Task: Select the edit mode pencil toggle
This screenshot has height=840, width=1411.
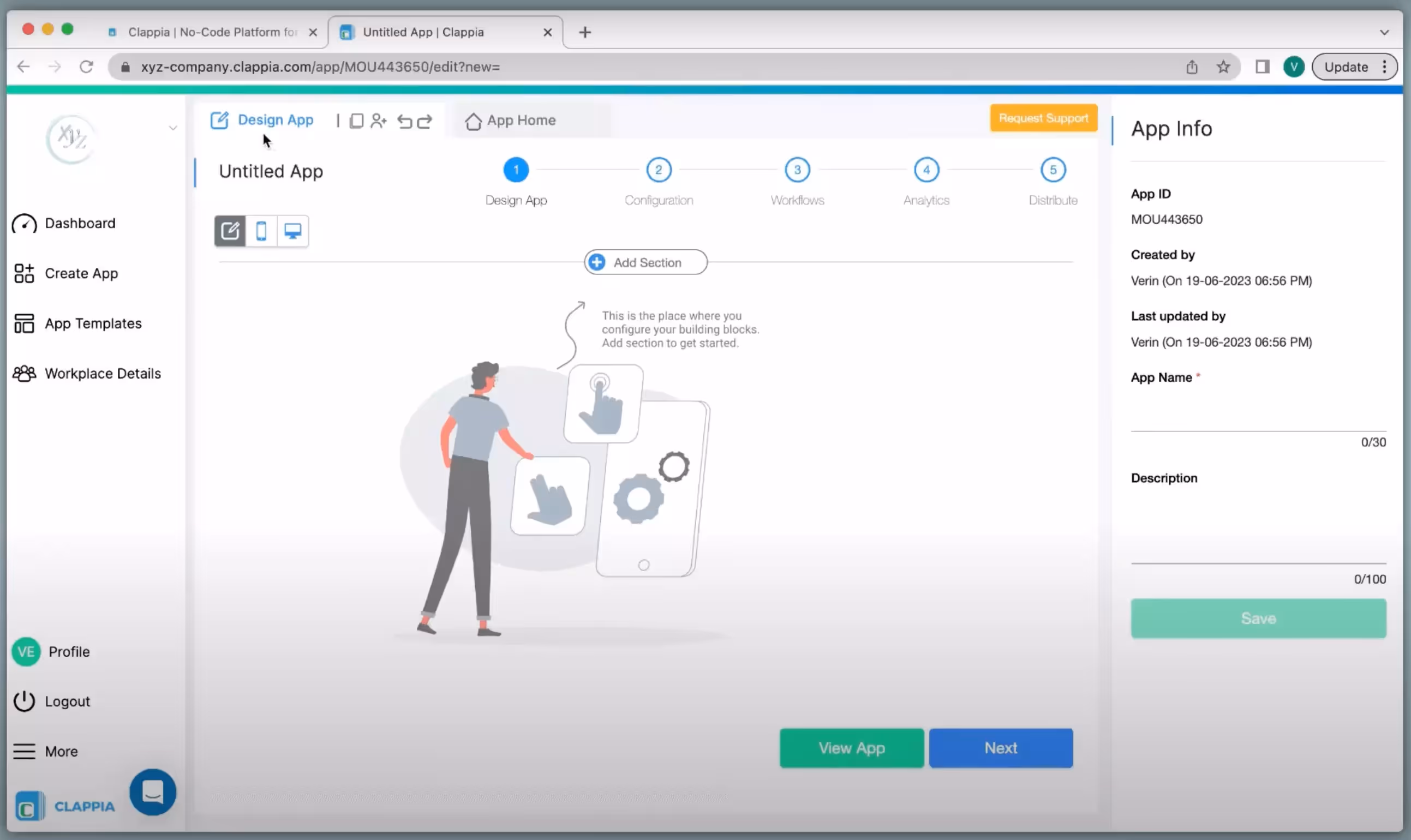Action: [230, 231]
